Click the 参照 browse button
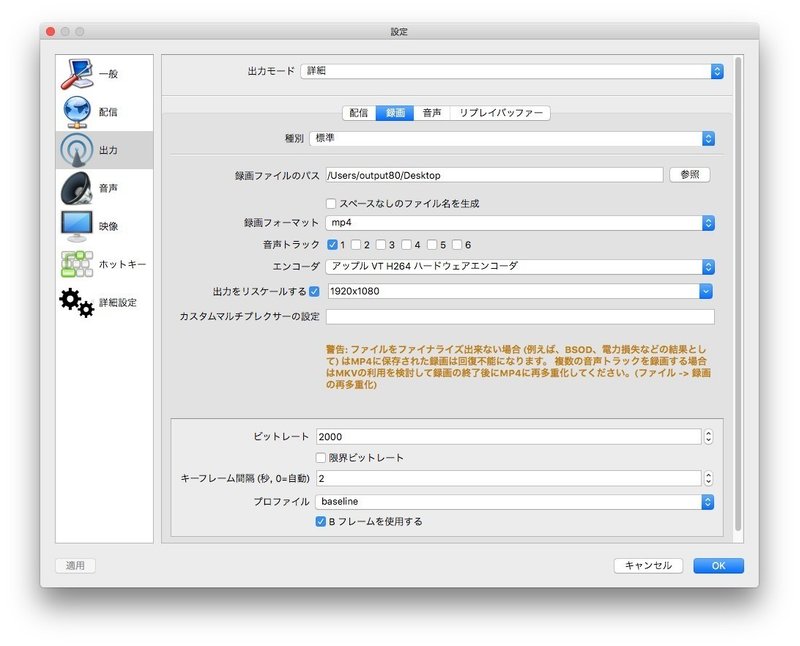The height and width of the screenshot is (646, 800). (690, 175)
